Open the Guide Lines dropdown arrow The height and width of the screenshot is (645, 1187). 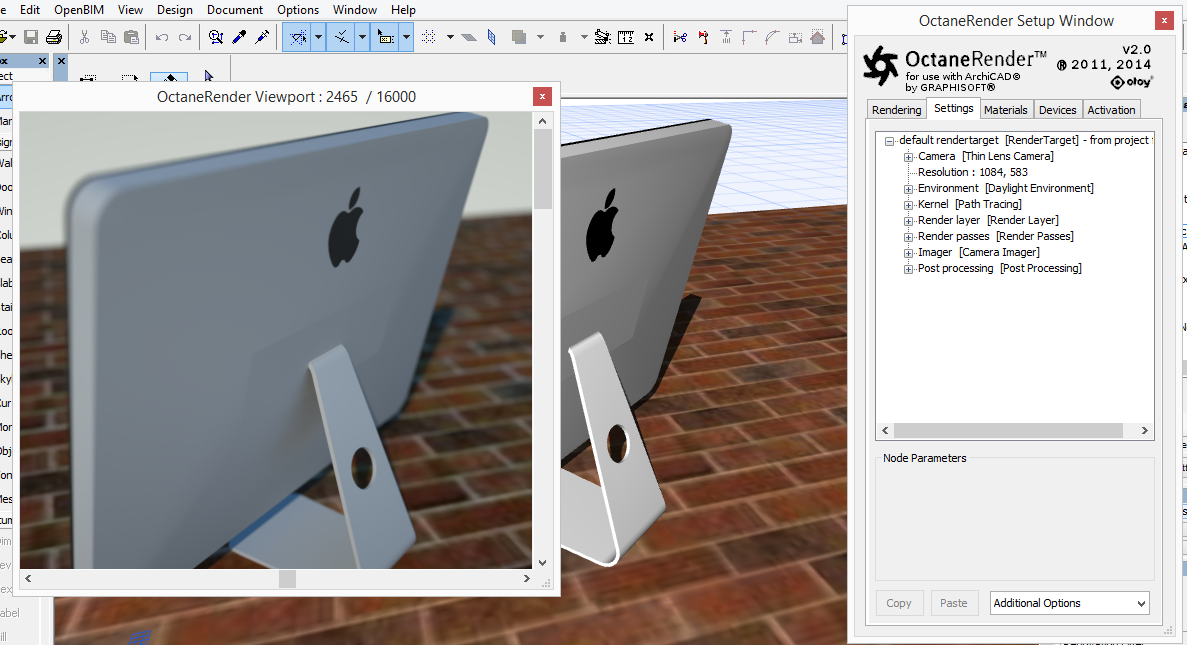[x=319, y=37]
